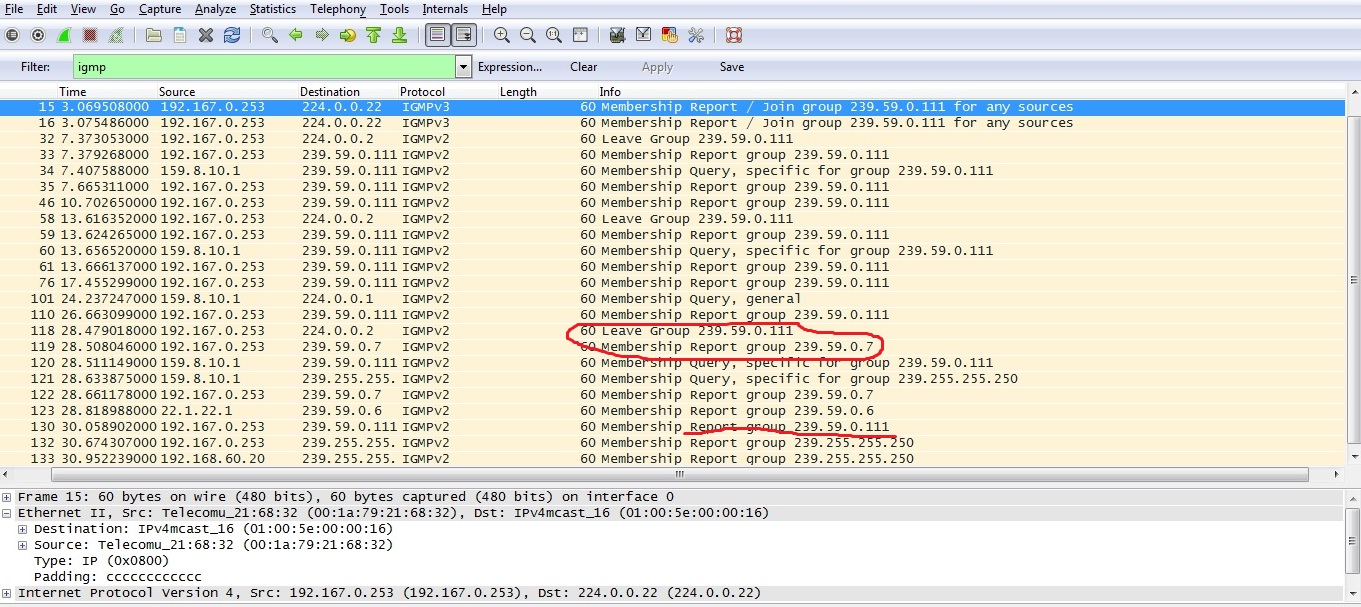
Task: Expand the Frame 15 details tree
Action: click(x=8, y=497)
